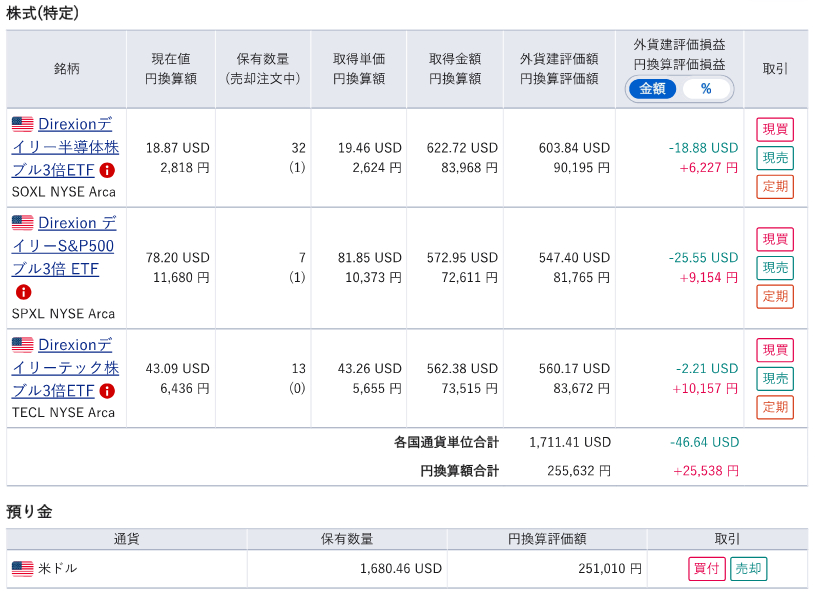Click 現買 button for SOXL
Screen dimensions: 815x604
click(x=775, y=129)
